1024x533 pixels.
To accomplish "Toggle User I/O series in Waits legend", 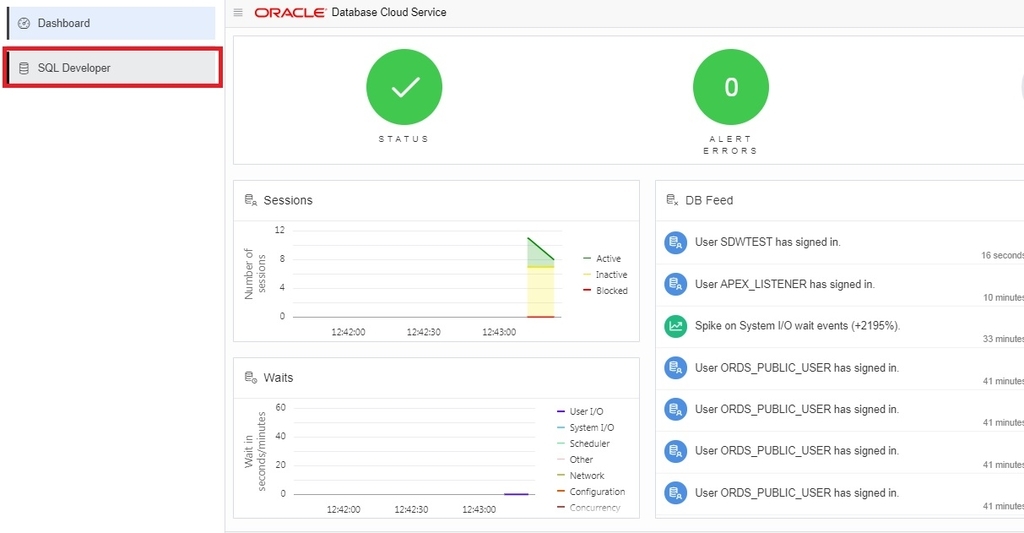I will pyautogui.click(x=580, y=412).
